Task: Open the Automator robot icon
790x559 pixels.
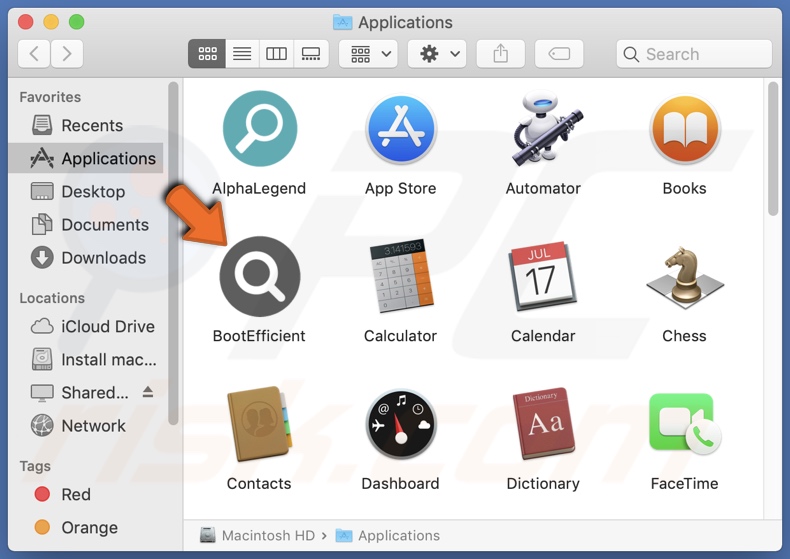Action: [543, 130]
